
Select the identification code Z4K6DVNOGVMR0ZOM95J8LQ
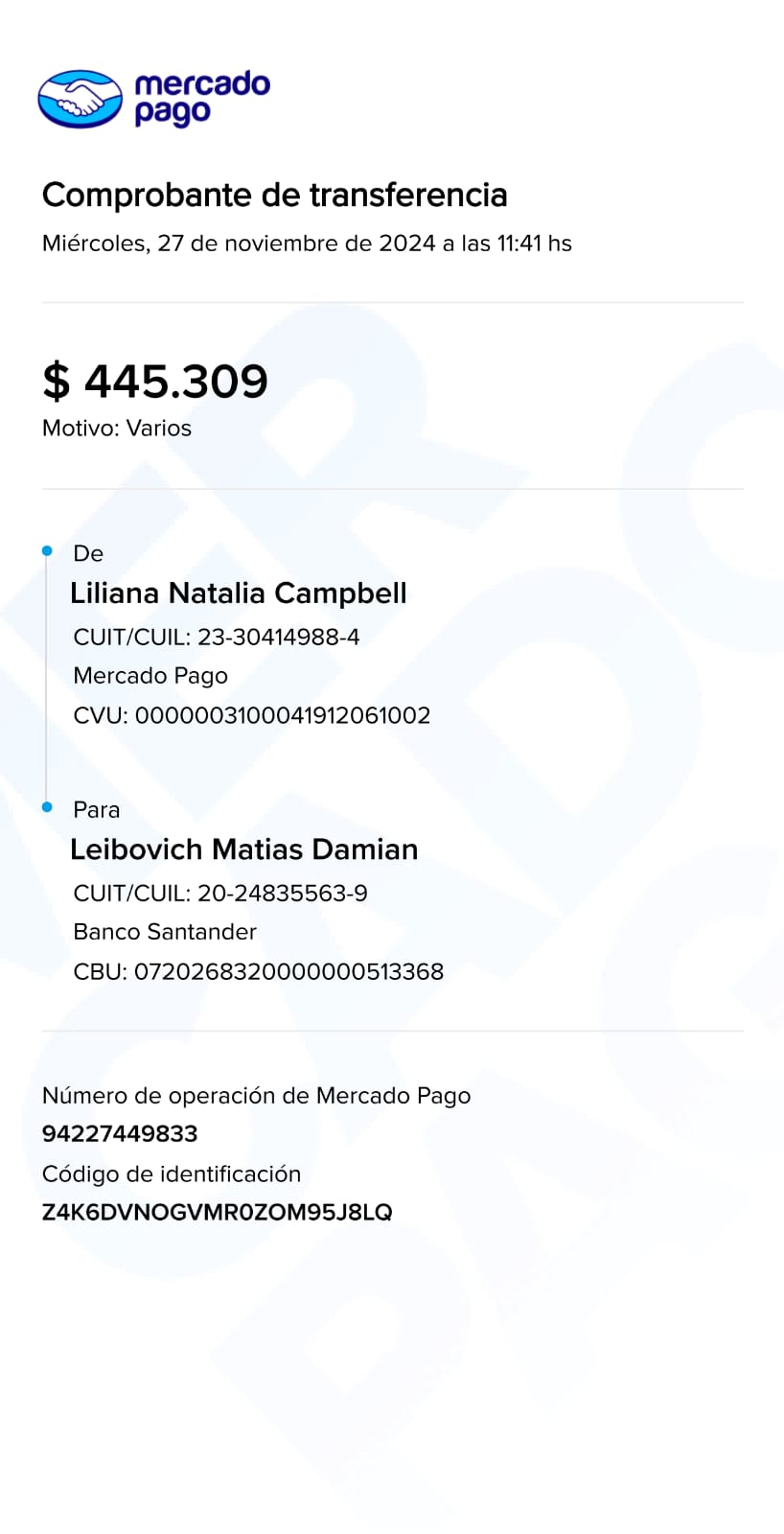[218, 1212]
